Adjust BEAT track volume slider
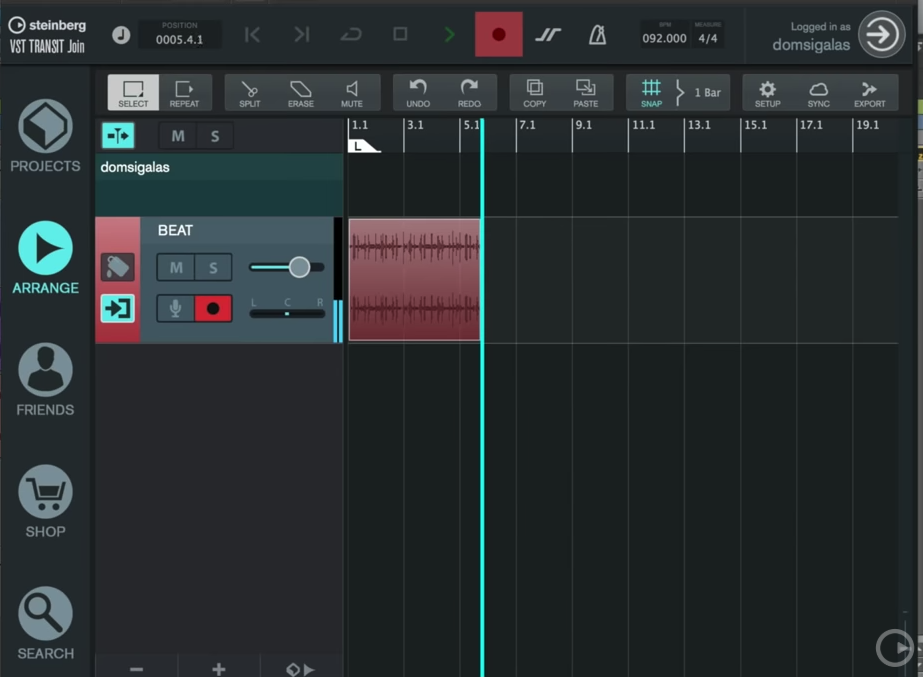Image resolution: width=923 pixels, height=677 pixels. point(287,267)
